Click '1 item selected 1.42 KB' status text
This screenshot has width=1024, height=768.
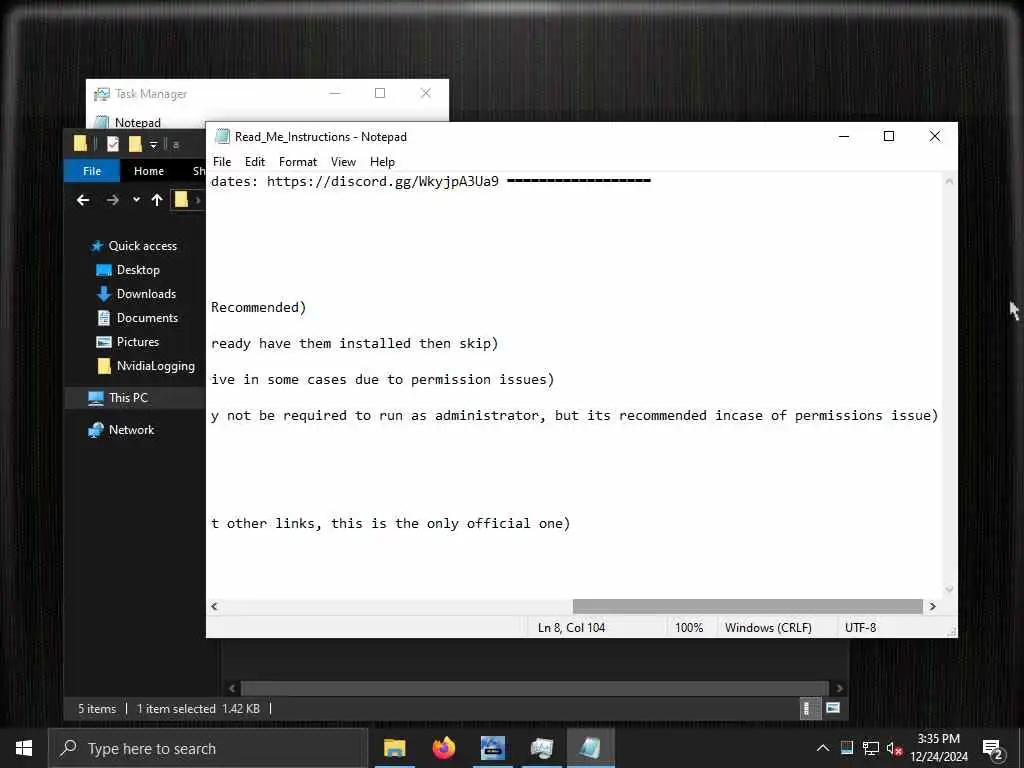pyautogui.click(x=198, y=709)
